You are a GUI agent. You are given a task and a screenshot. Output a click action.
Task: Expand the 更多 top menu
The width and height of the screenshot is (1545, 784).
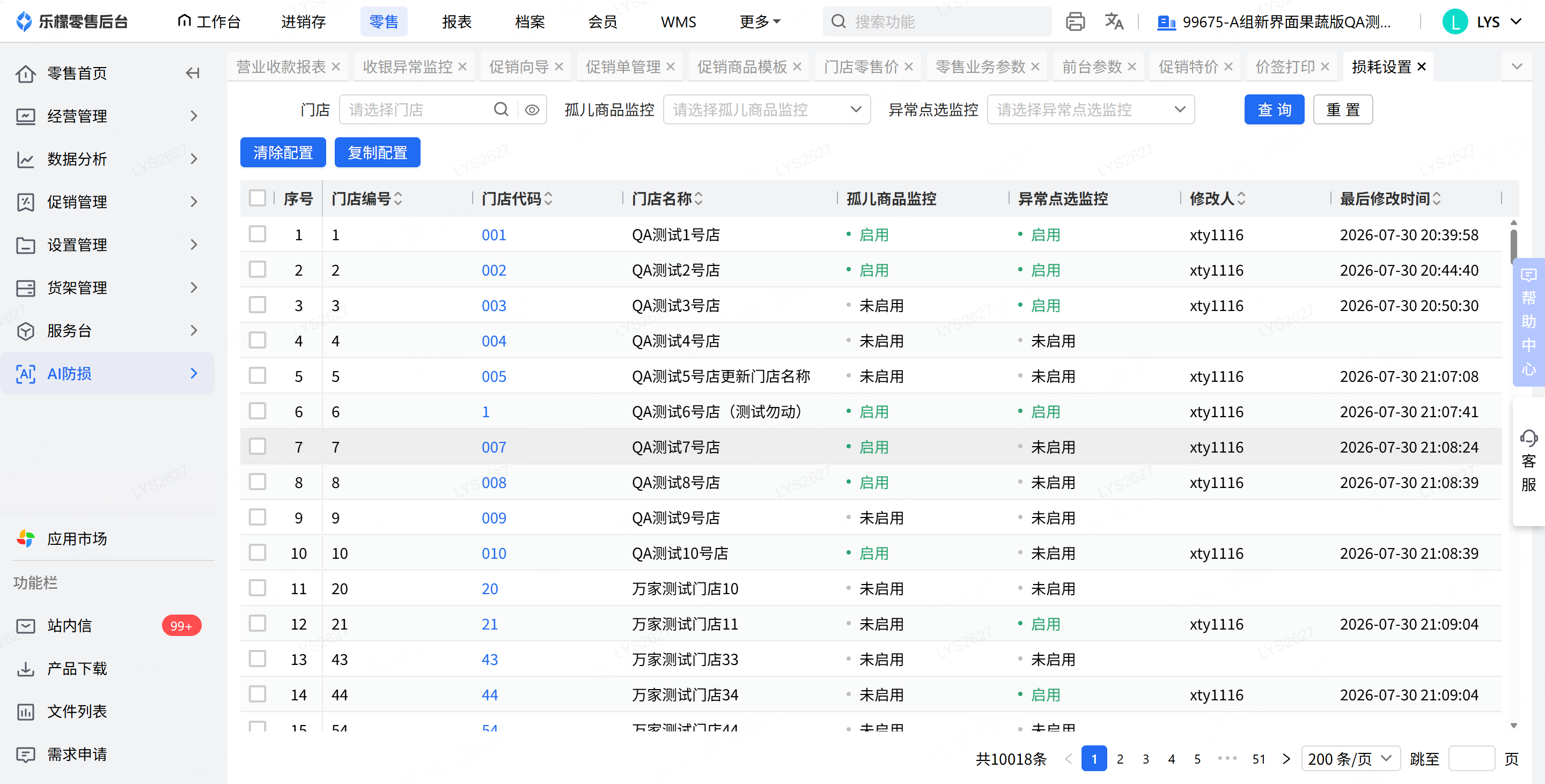pos(760,21)
